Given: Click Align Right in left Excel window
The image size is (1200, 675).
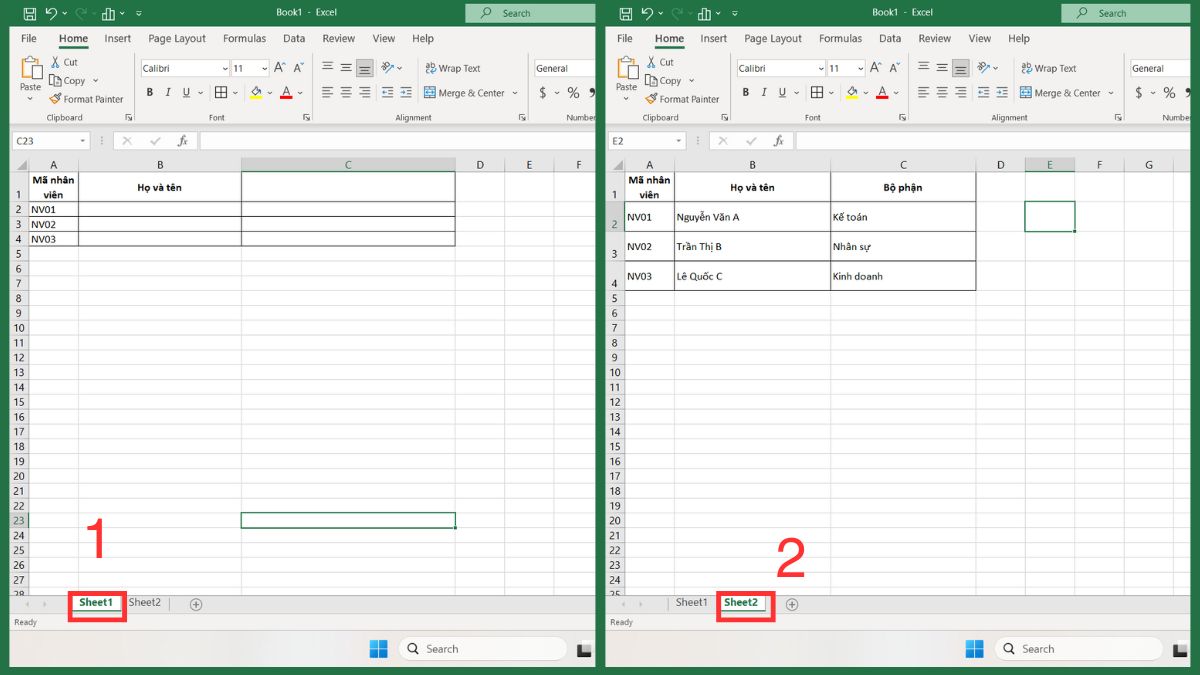Looking at the screenshot, I should click(x=365, y=92).
